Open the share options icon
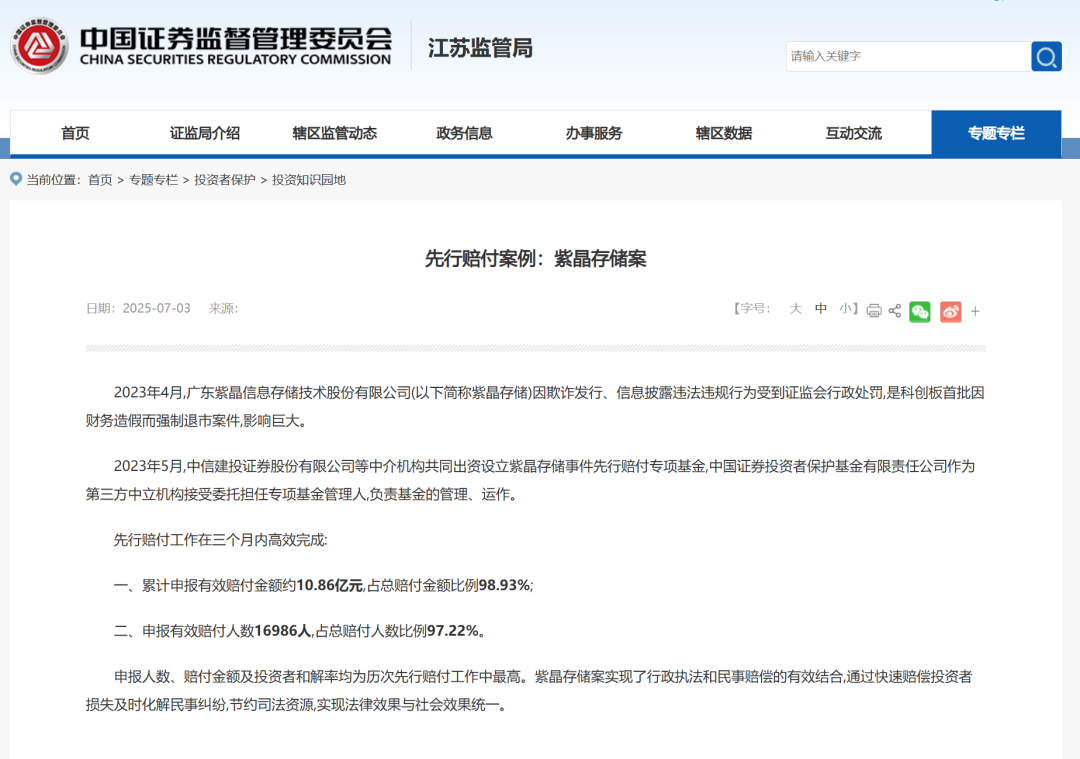The image size is (1080, 759). 895,311
